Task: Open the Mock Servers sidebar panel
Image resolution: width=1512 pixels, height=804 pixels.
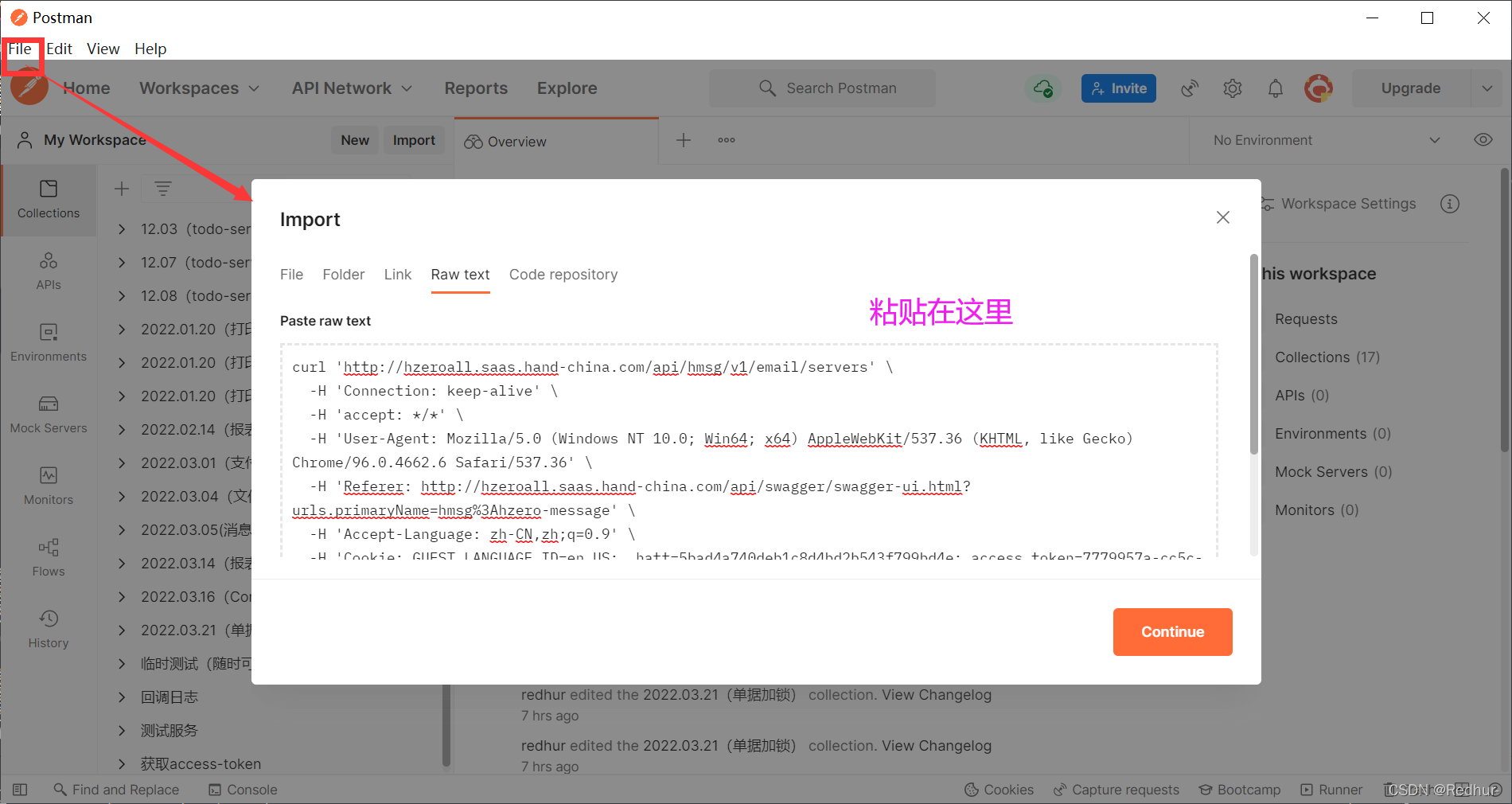Action: 49,415
